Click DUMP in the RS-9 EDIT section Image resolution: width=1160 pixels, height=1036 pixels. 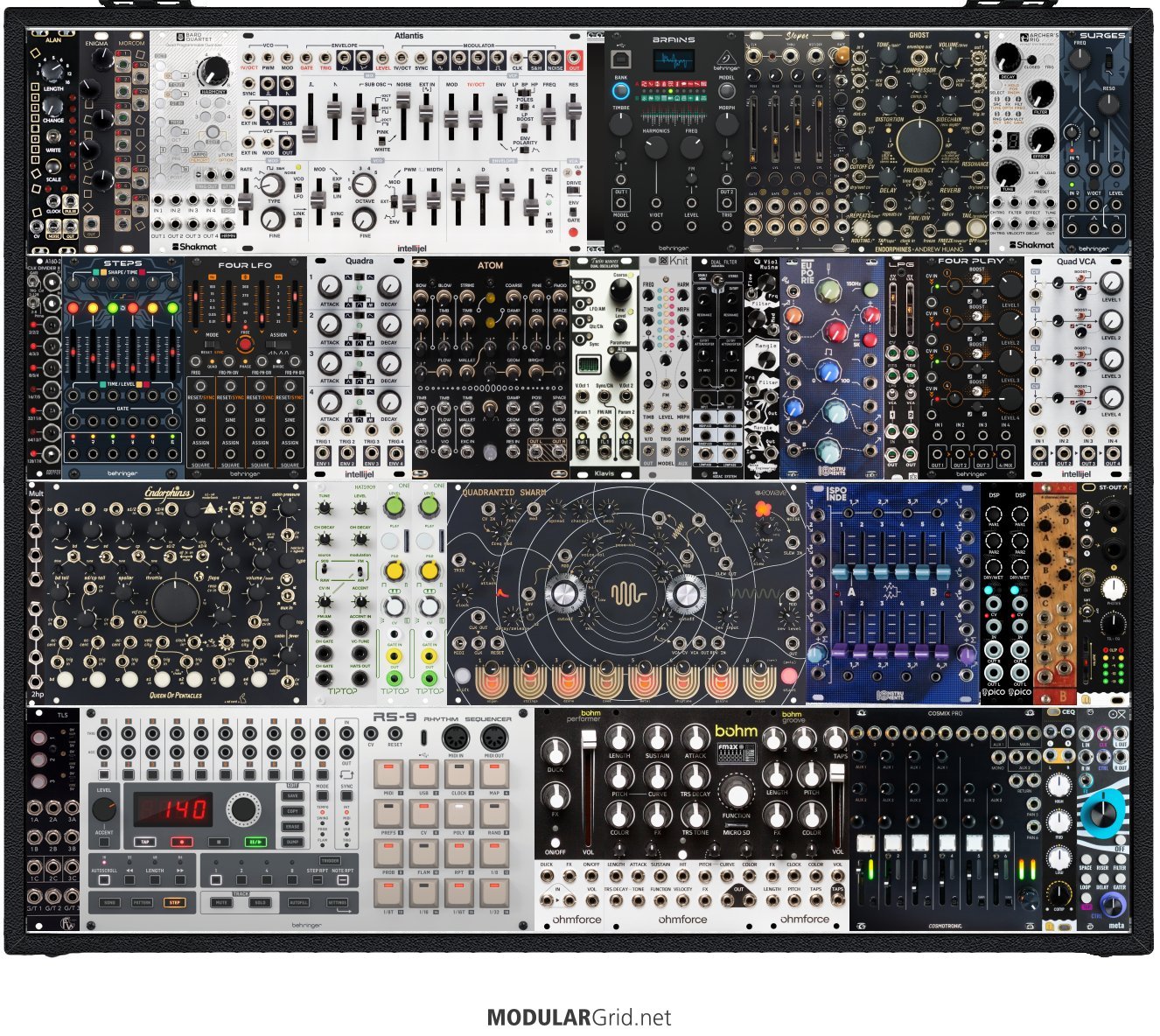293,842
